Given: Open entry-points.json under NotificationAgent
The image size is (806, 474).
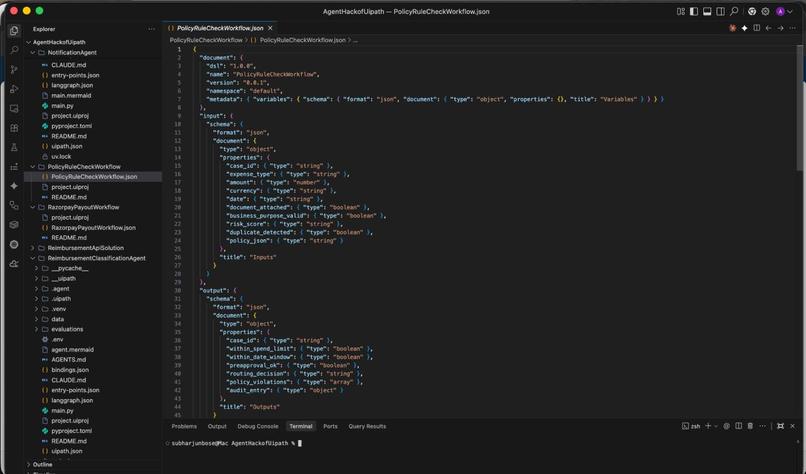Looking at the screenshot, I should click(75, 75).
